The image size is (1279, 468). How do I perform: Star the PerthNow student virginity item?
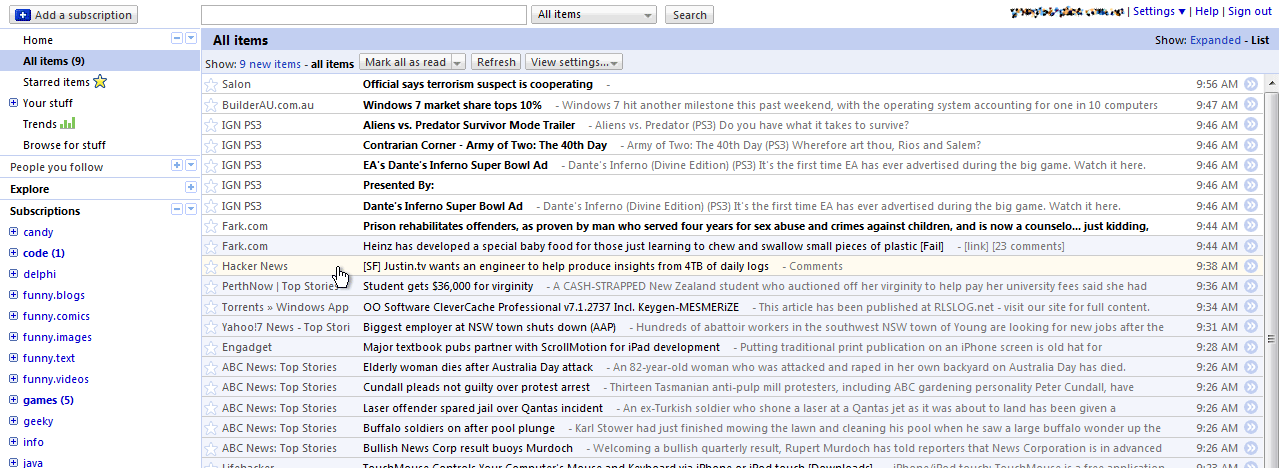[x=211, y=286]
